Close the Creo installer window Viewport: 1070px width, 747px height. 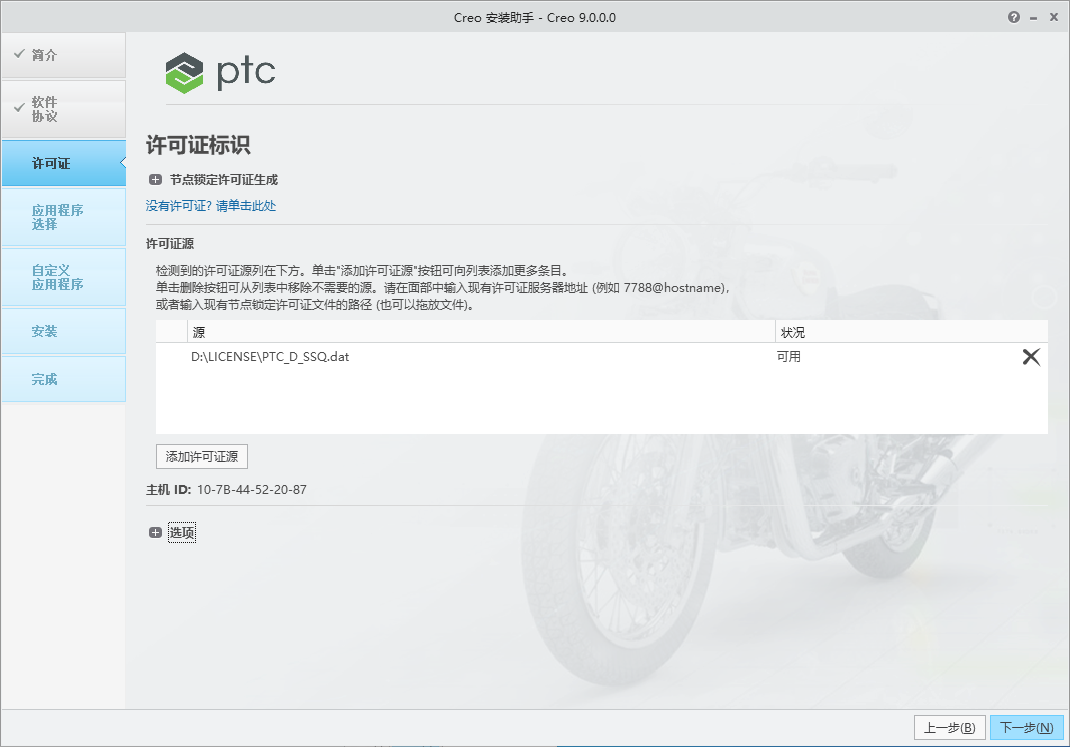[x=1054, y=18]
